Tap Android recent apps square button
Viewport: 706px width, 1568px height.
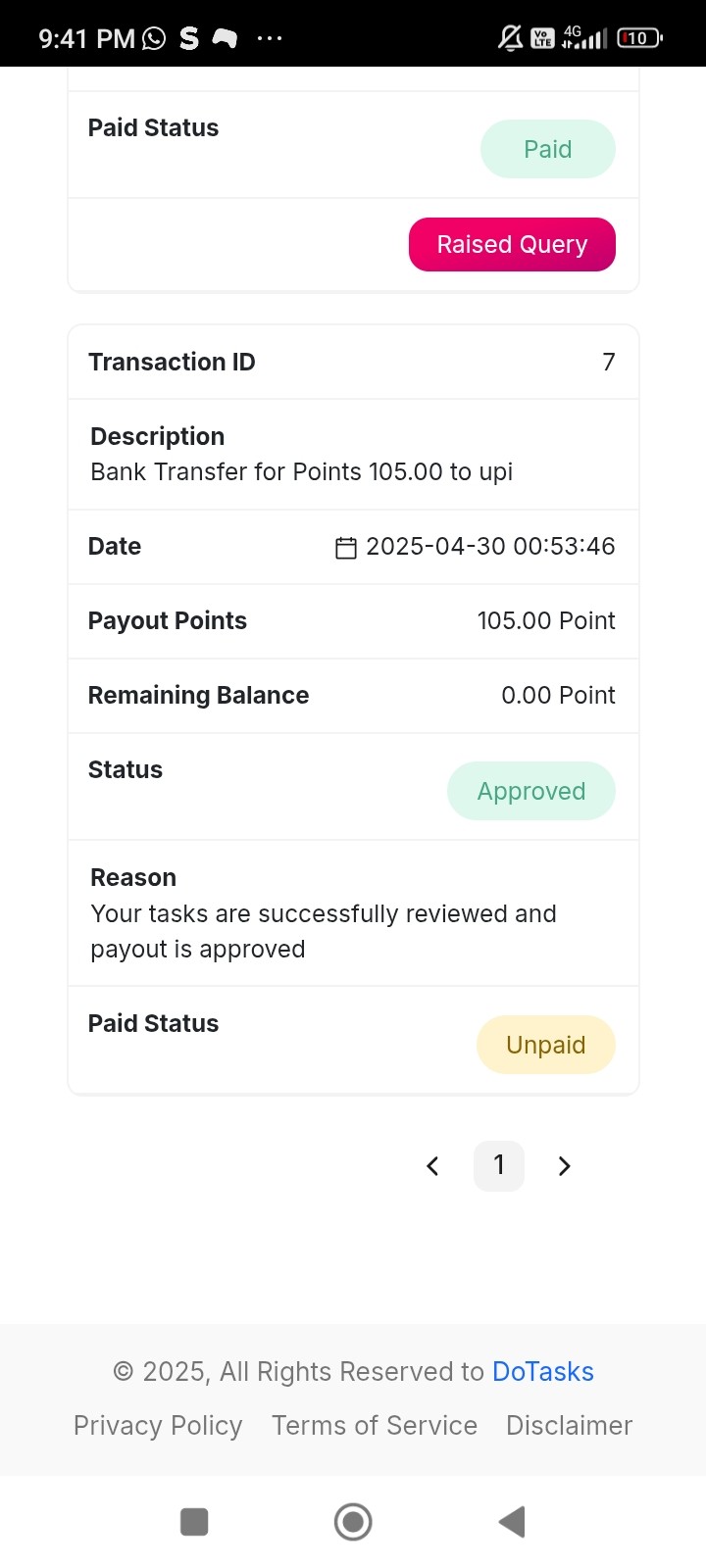(194, 1522)
